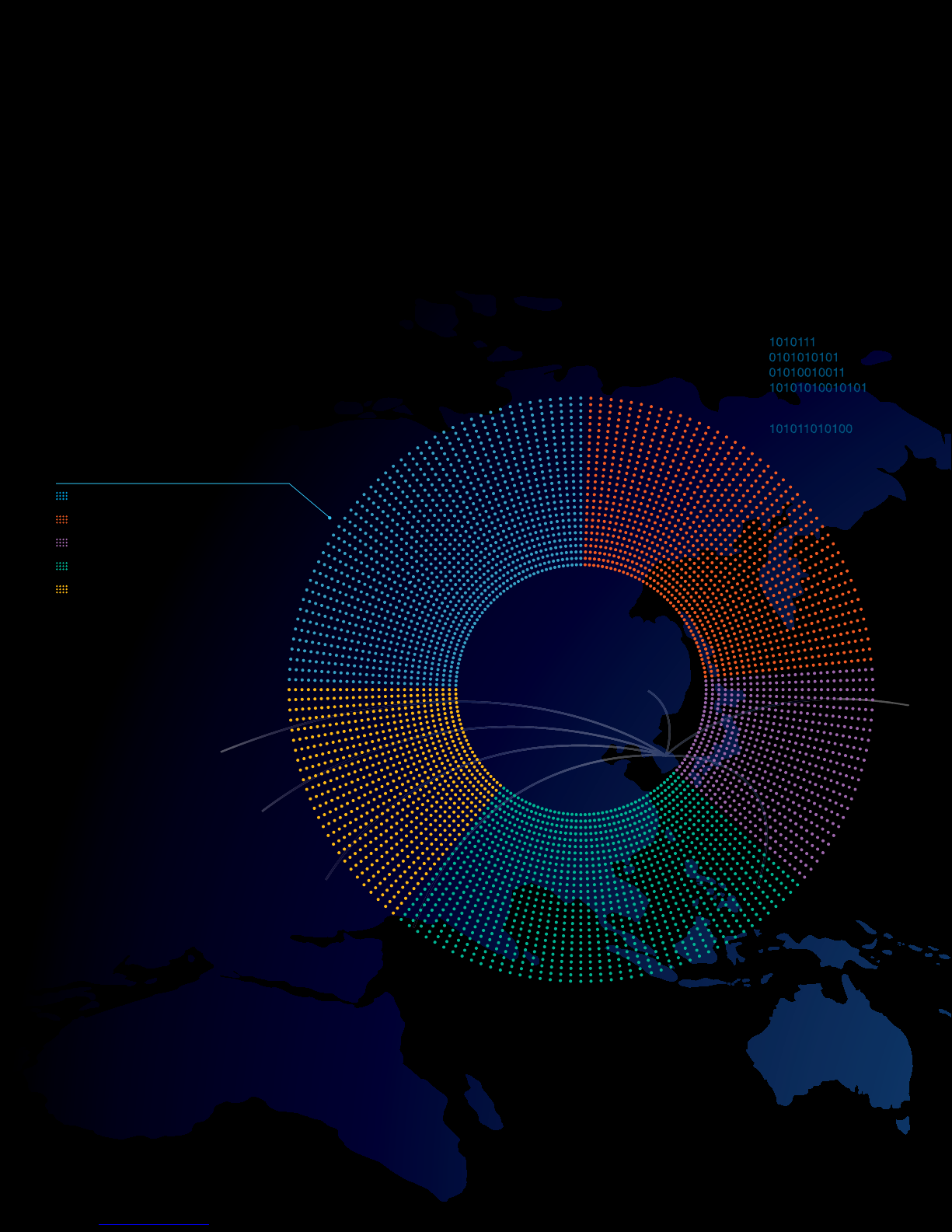
Task: Click the blue dot-grid legend icon
Action: (x=62, y=496)
